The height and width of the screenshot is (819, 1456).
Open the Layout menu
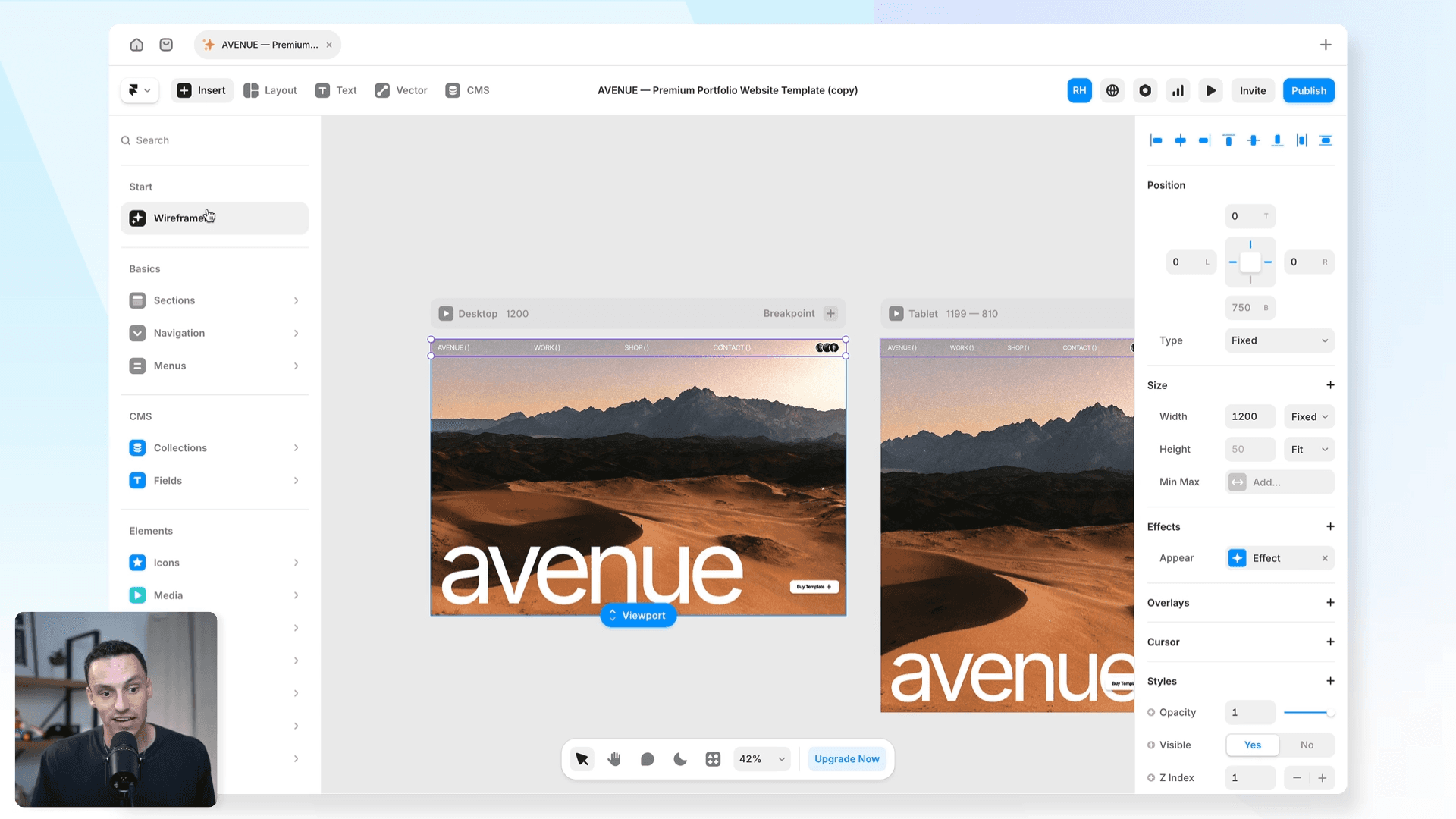(x=271, y=90)
